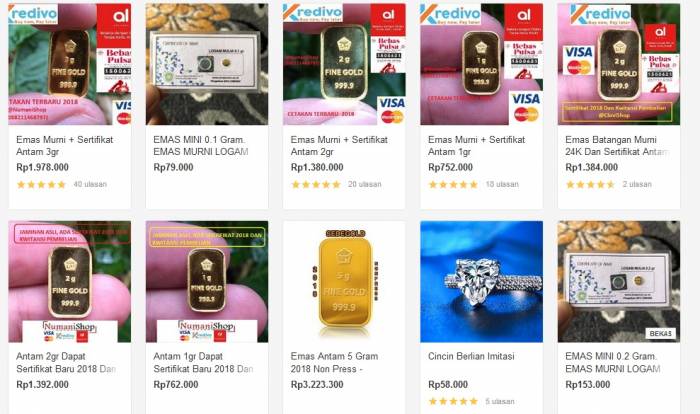Viewport: 700px width, 414px height.
Task: Click the 18 ulasan review count
Action: tap(502, 184)
